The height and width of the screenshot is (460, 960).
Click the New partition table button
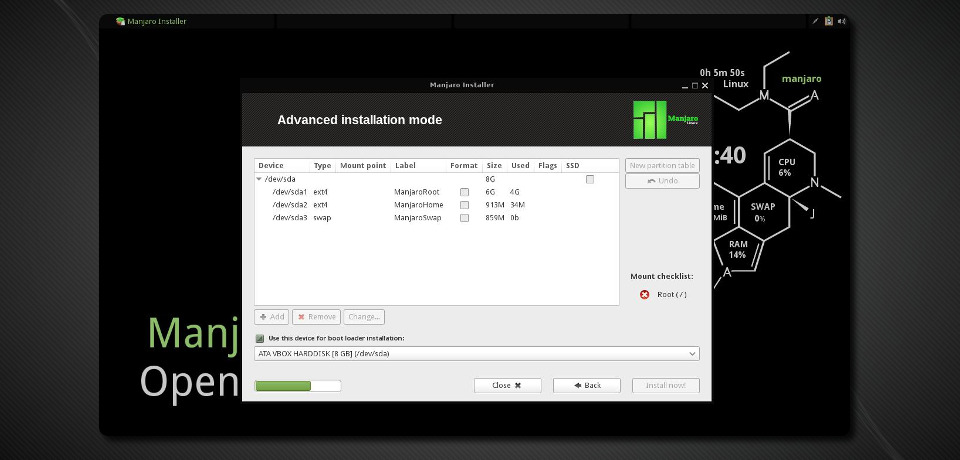click(662, 165)
